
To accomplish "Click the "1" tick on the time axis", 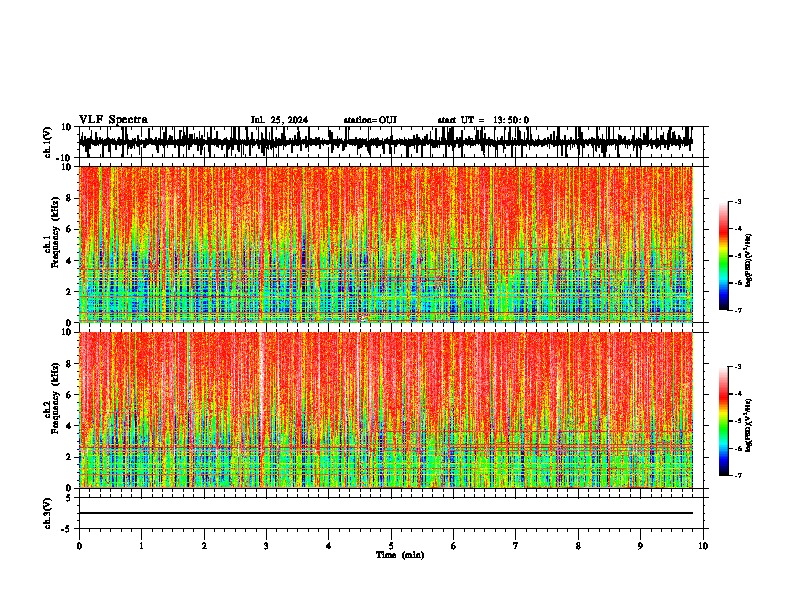I will (141, 546).
